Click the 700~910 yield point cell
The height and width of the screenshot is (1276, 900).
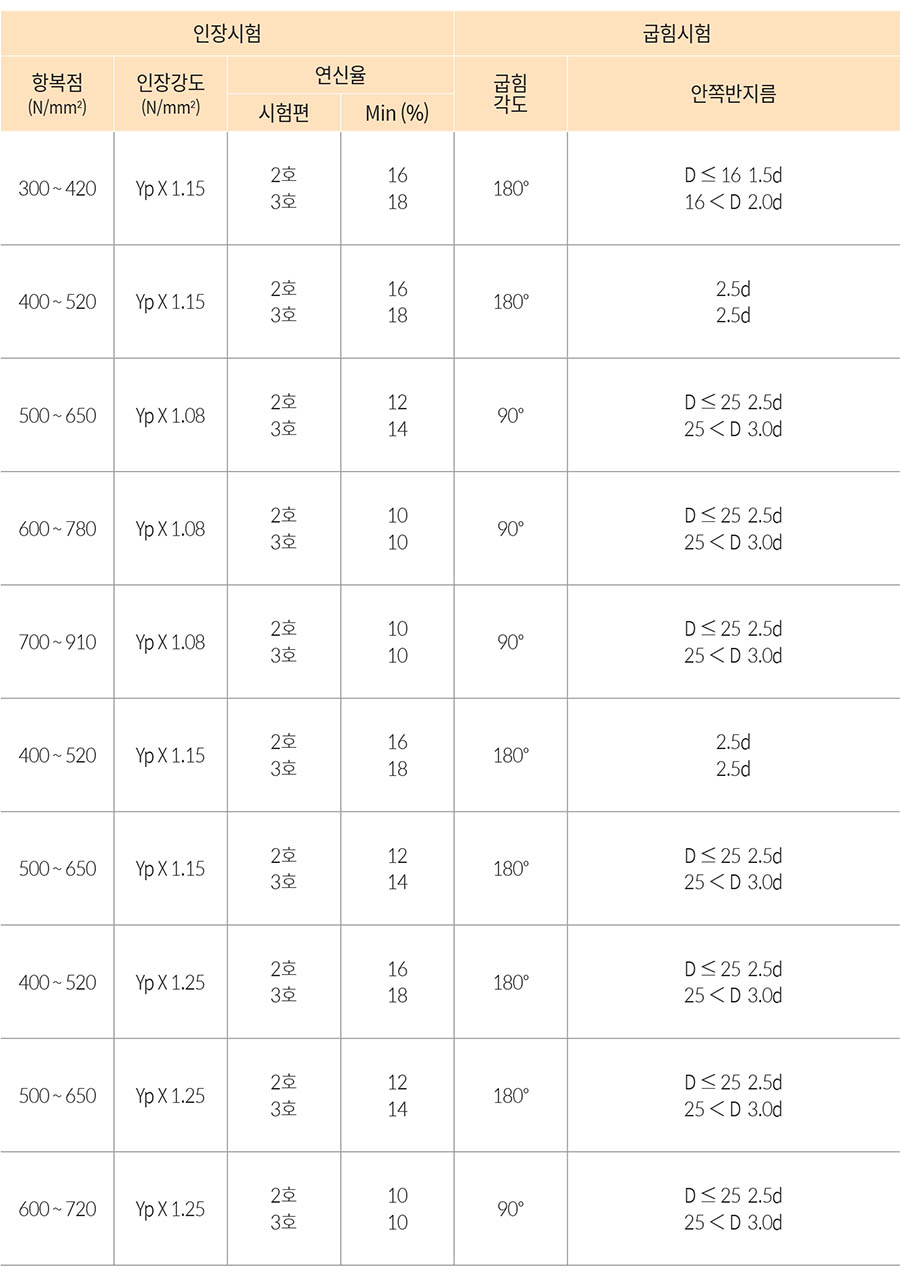coord(57,642)
